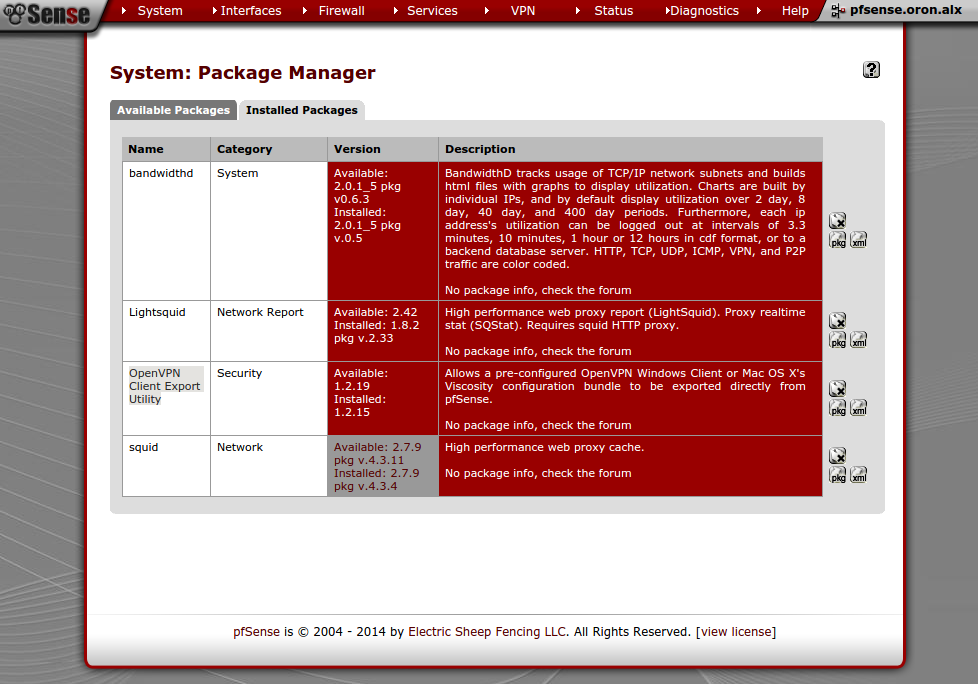This screenshot has width=978, height=684.
Task: Click the Lightsquid package name
Action: pyautogui.click(x=157, y=312)
